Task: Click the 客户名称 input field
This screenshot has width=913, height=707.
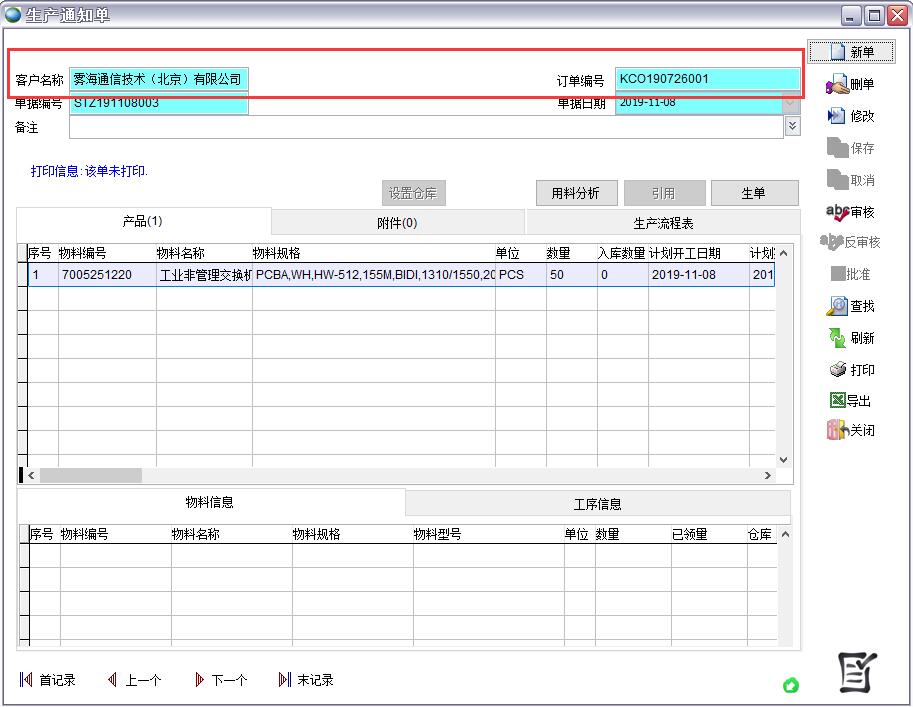Action: (158, 79)
